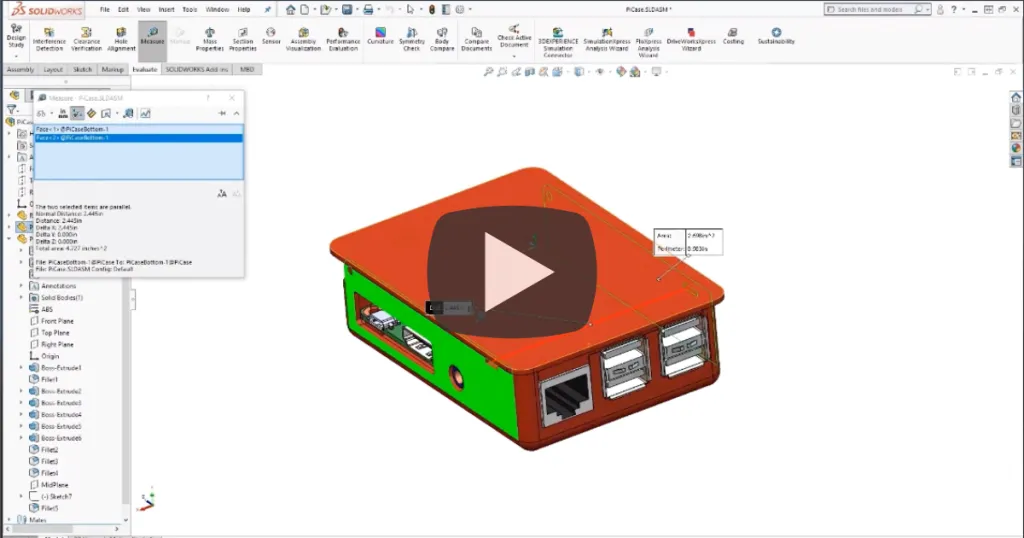Open the Design Study tool
Screen dimensions: 1024x538
[x=16, y=37]
